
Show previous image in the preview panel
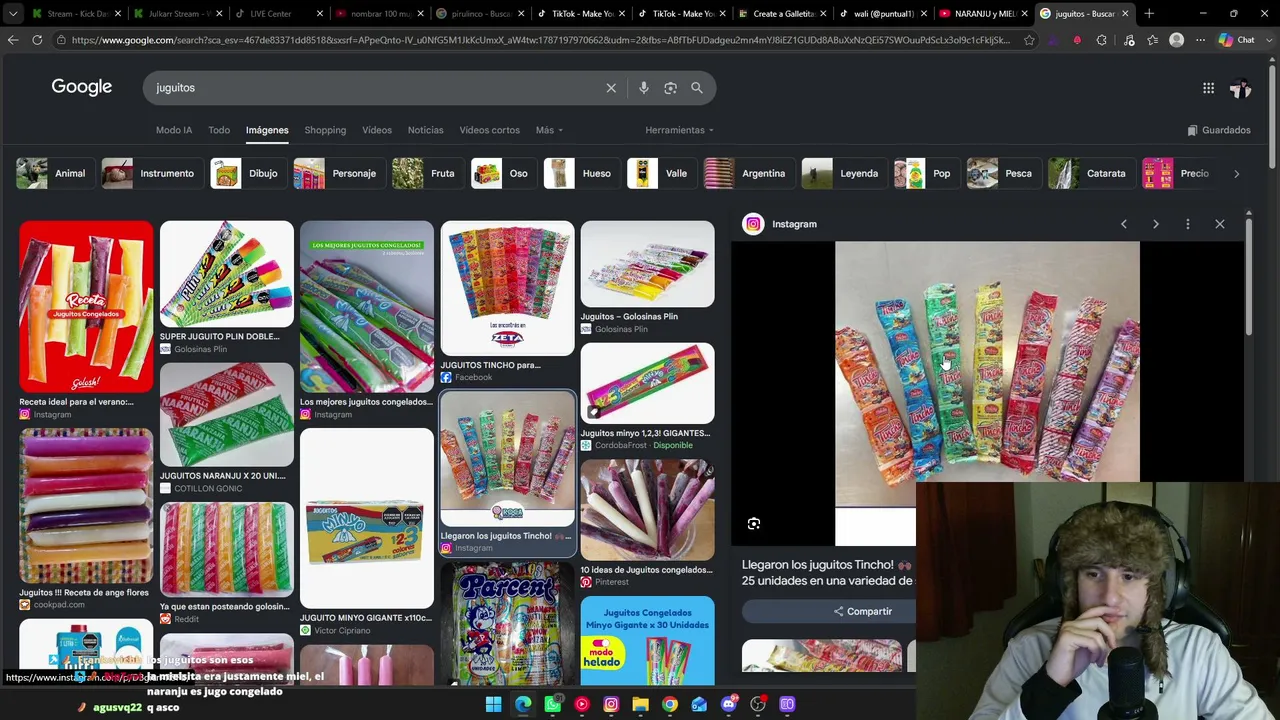pos(1124,224)
